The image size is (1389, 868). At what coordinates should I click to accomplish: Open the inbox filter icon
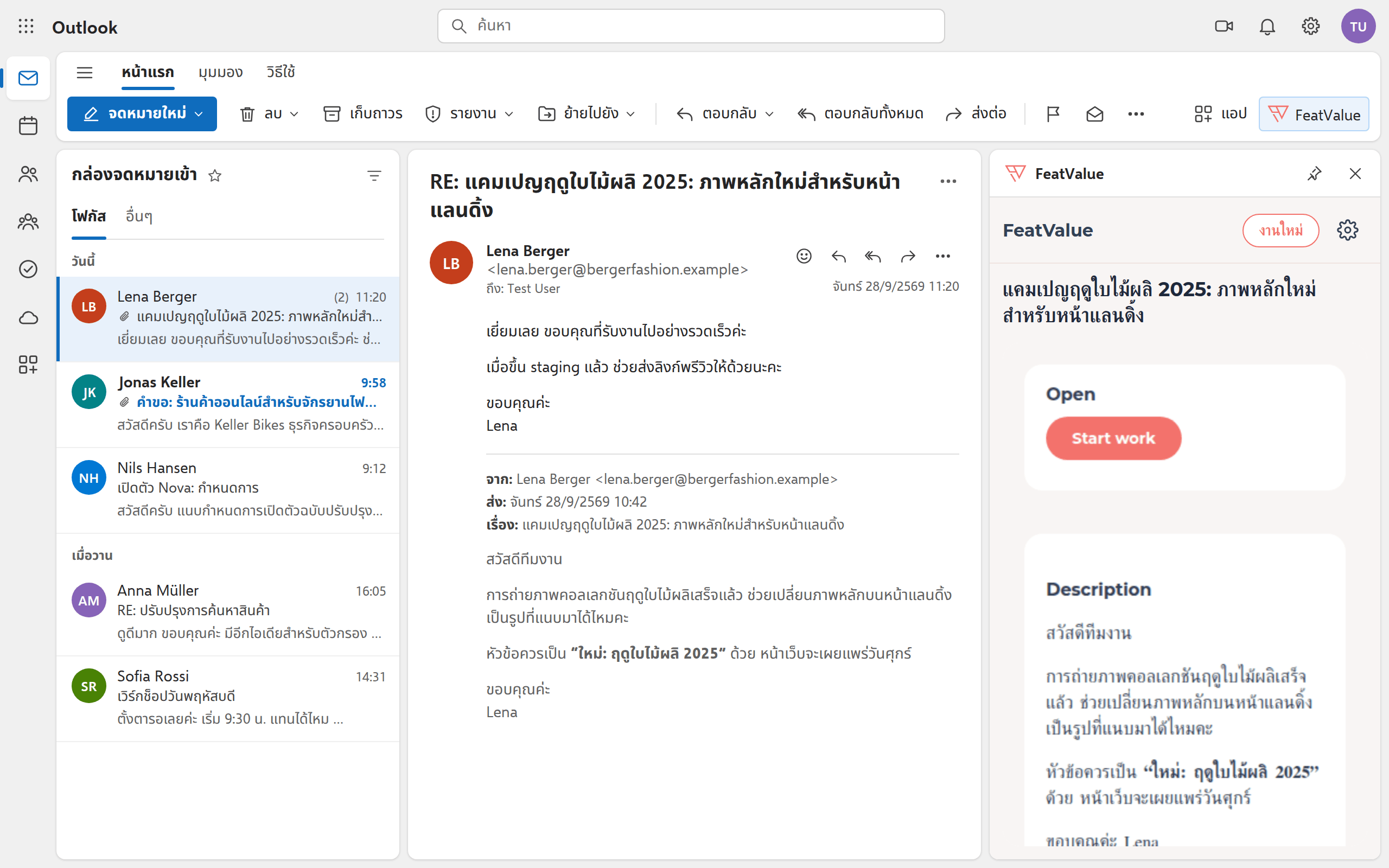(374, 176)
